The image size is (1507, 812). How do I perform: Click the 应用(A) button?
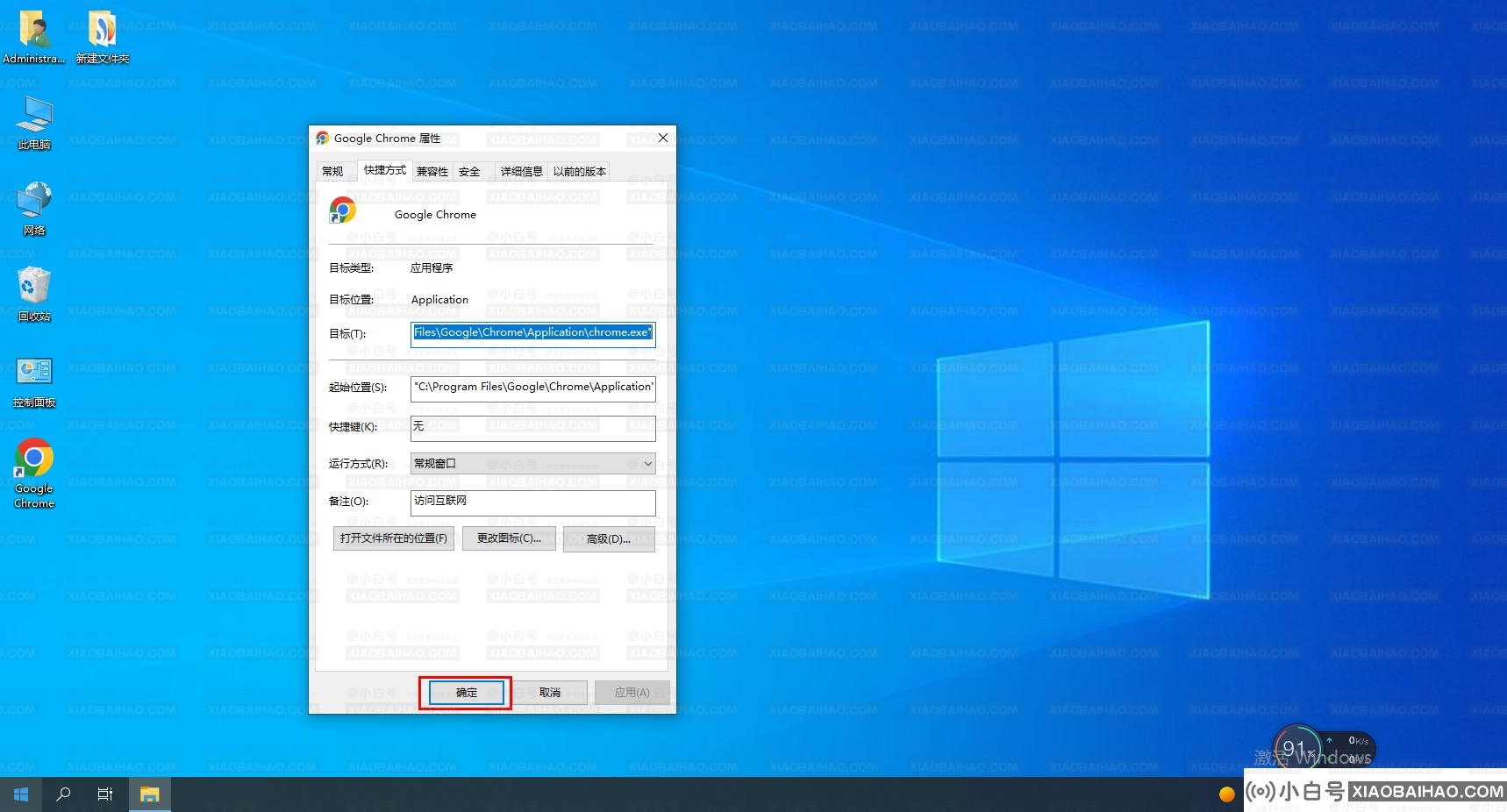[632, 693]
